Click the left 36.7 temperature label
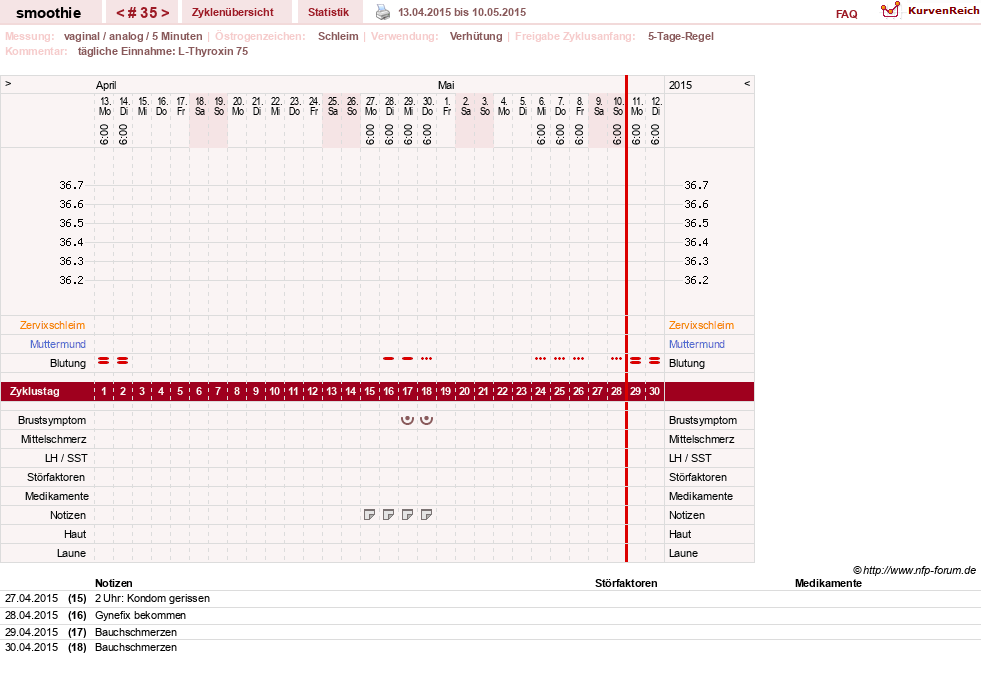 point(71,185)
